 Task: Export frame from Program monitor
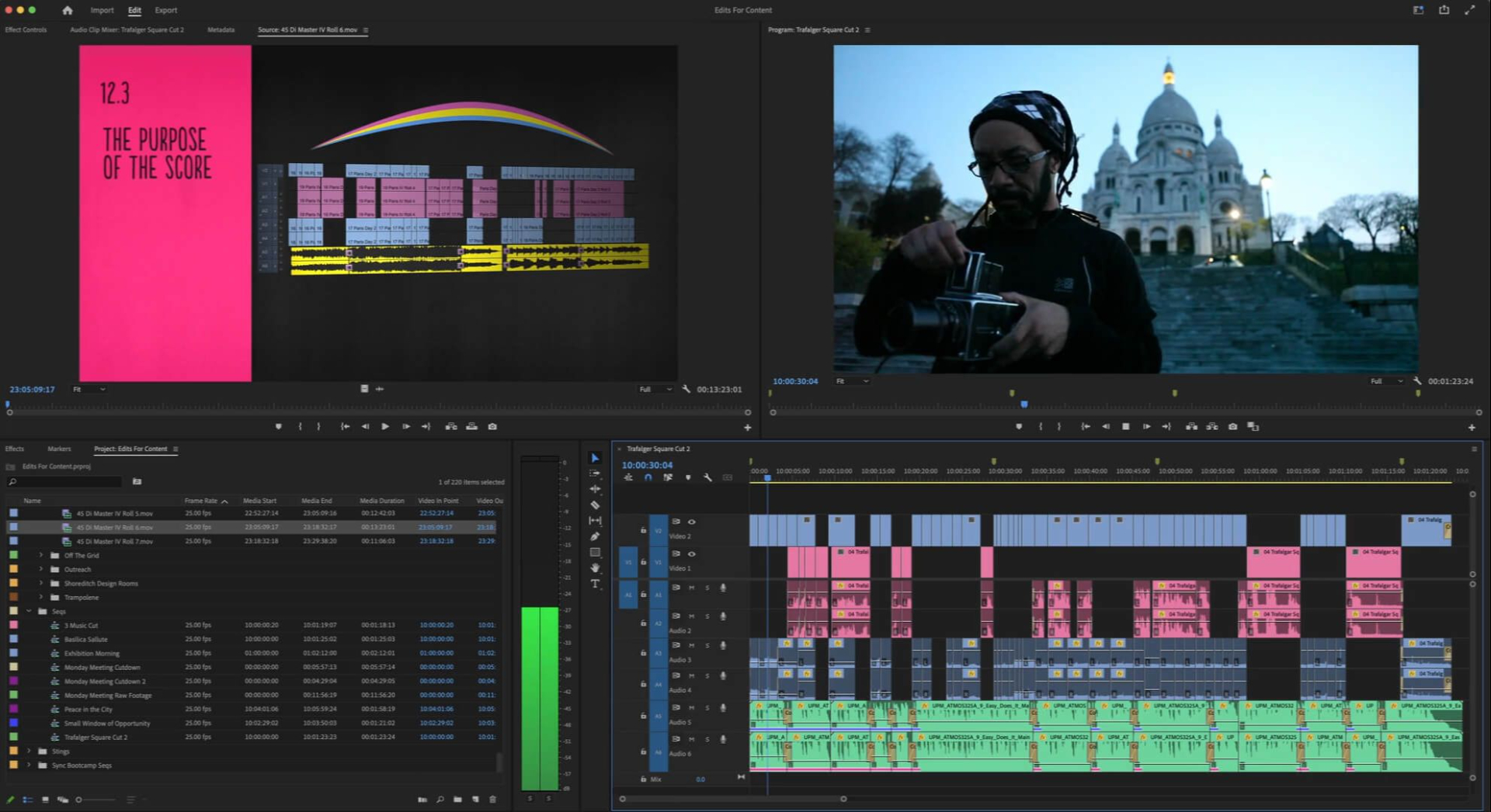click(1232, 427)
